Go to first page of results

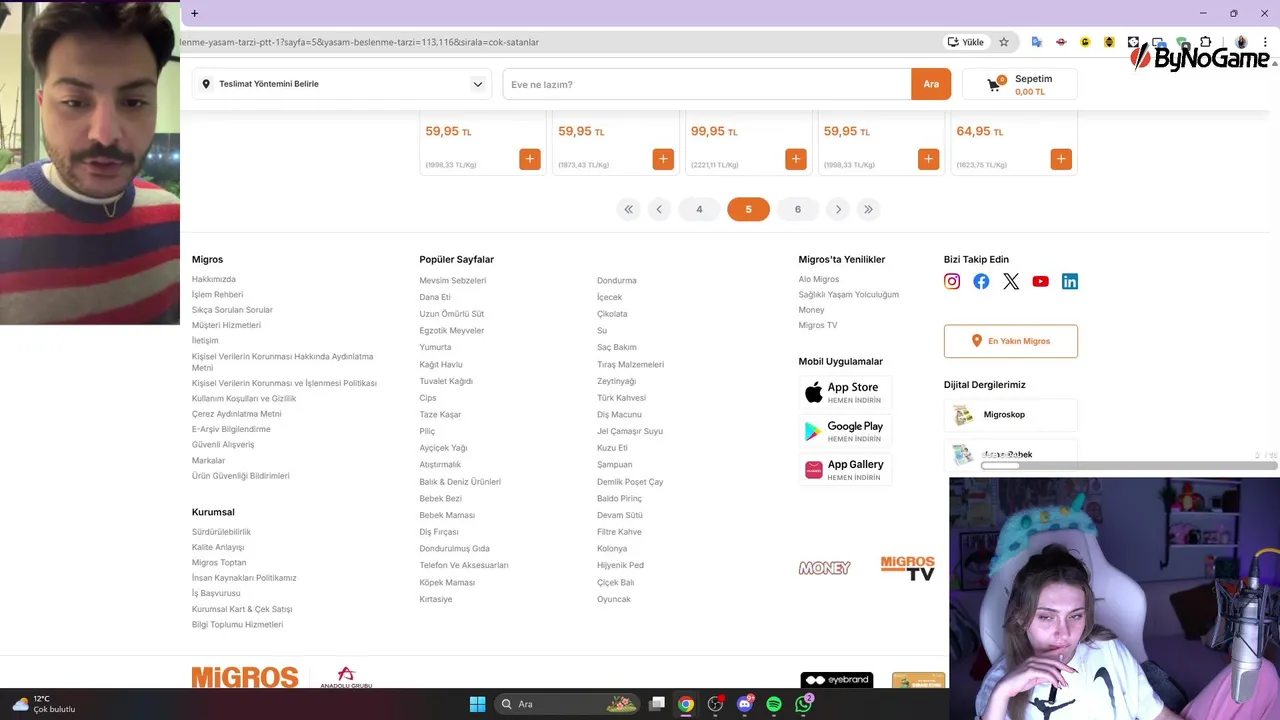pyautogui.click(x=628, y=209)
